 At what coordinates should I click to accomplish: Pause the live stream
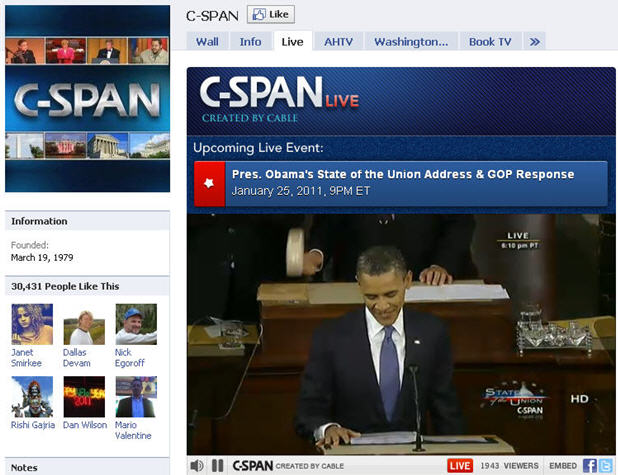tap(218, 465)
